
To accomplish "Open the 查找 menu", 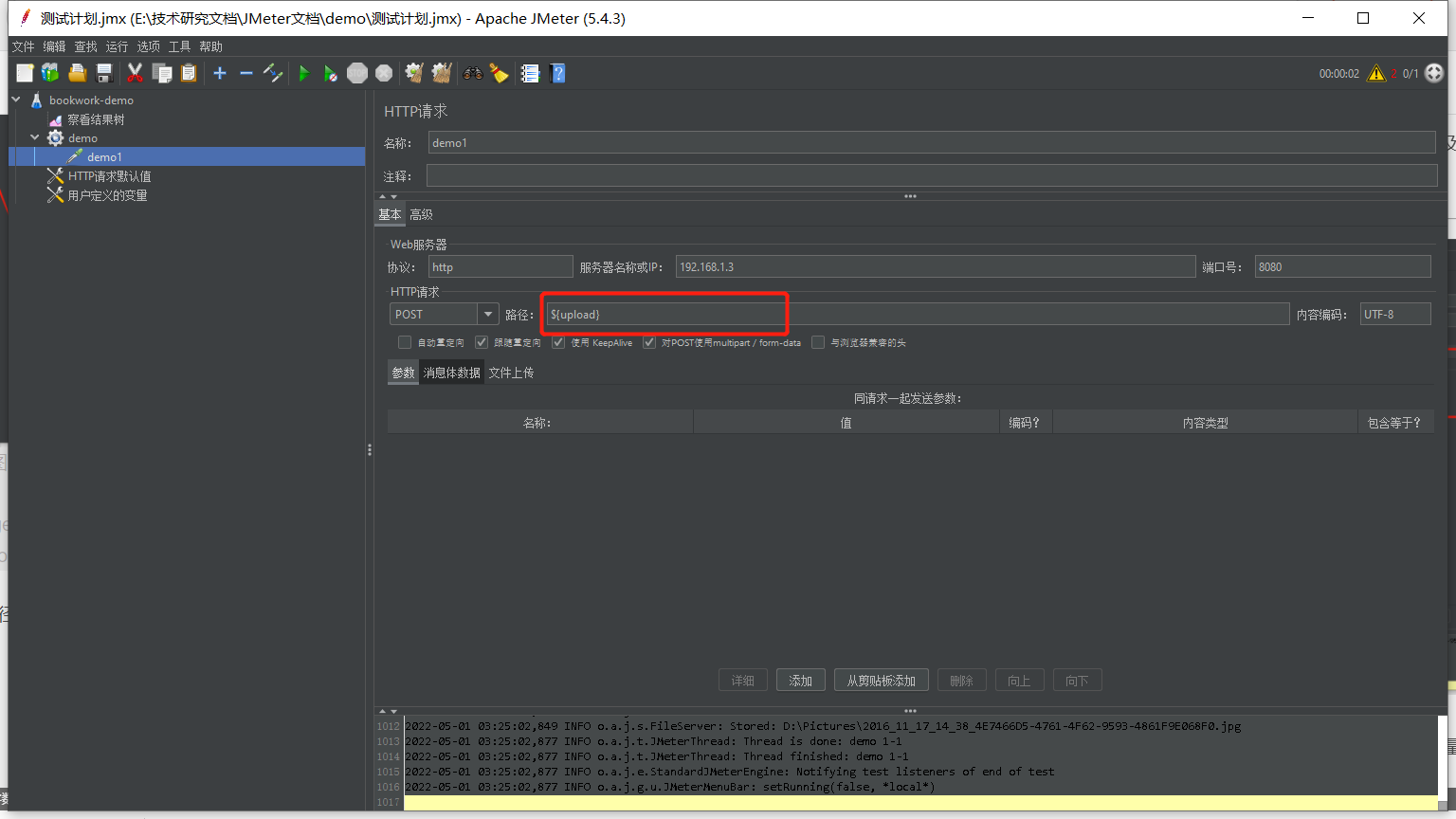I will click(85, 46).
